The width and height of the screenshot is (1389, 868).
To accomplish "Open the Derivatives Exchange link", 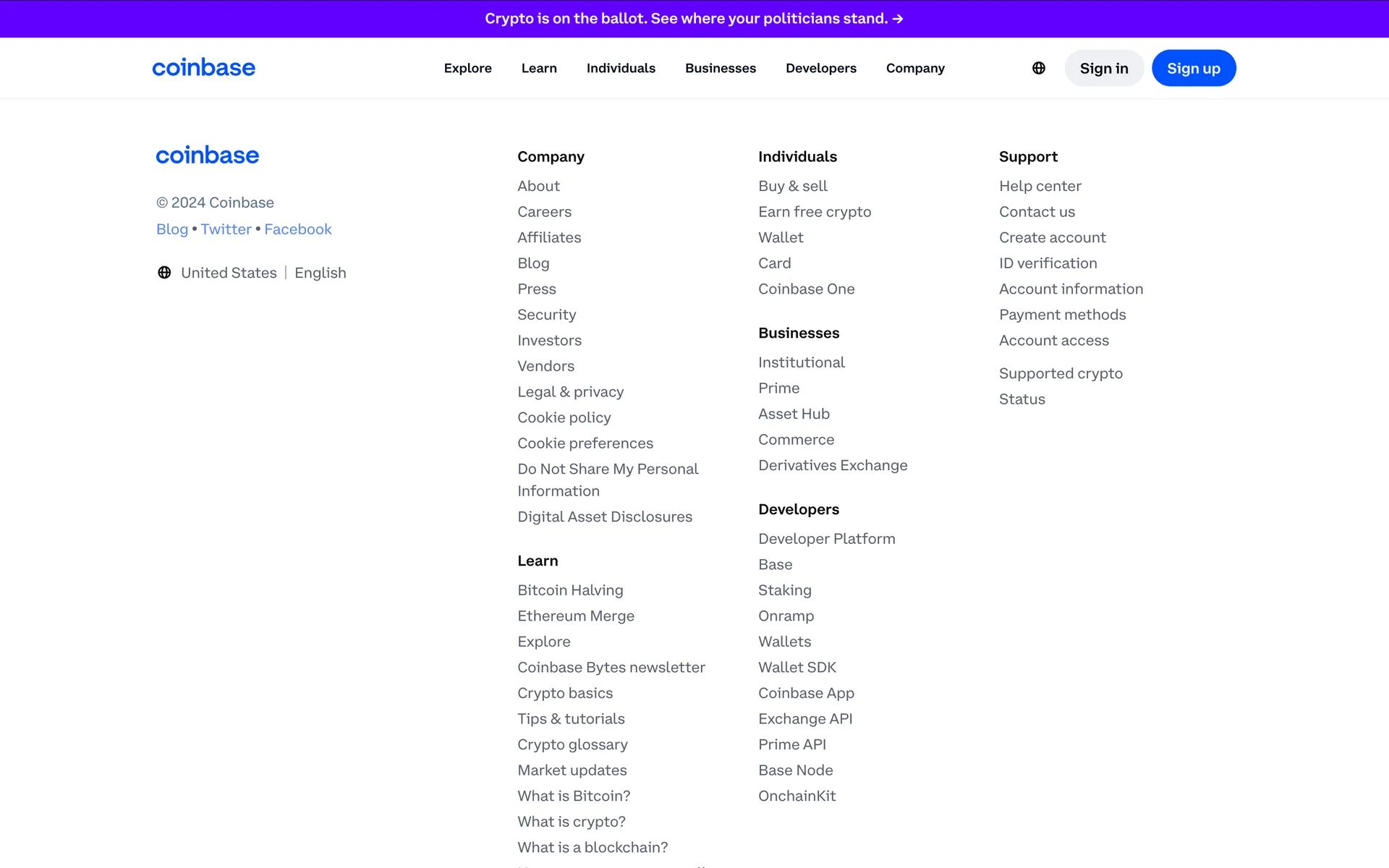I will pyautogui.click(x=832, y=465).
